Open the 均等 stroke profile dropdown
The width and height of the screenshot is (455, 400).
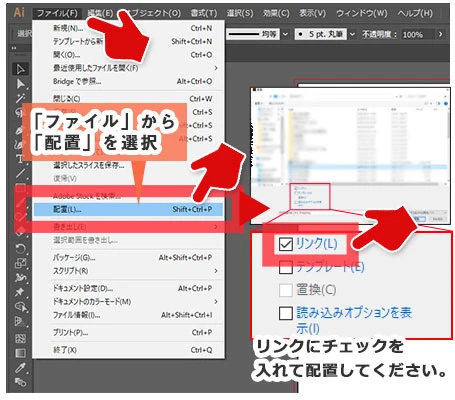tap(285, 34)
